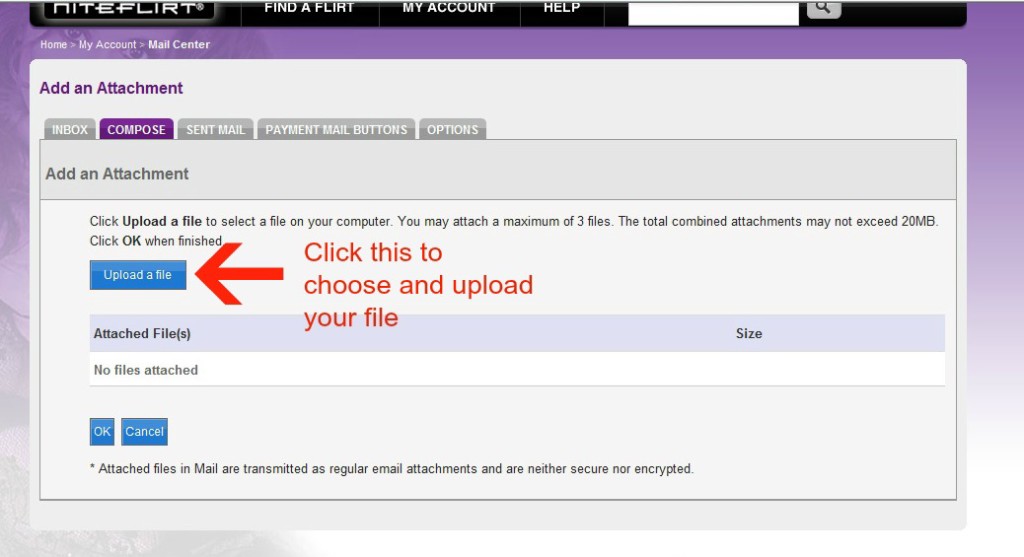Switch to the Inbox tab
The height and width of the screenshot is (557, 1024).
[70, 129]
